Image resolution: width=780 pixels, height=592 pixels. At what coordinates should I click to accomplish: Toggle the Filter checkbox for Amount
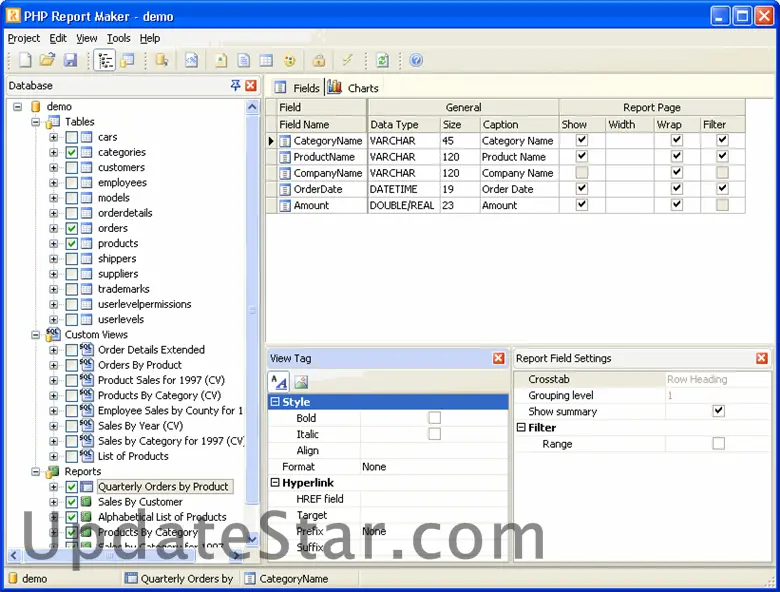coord(722,205)
